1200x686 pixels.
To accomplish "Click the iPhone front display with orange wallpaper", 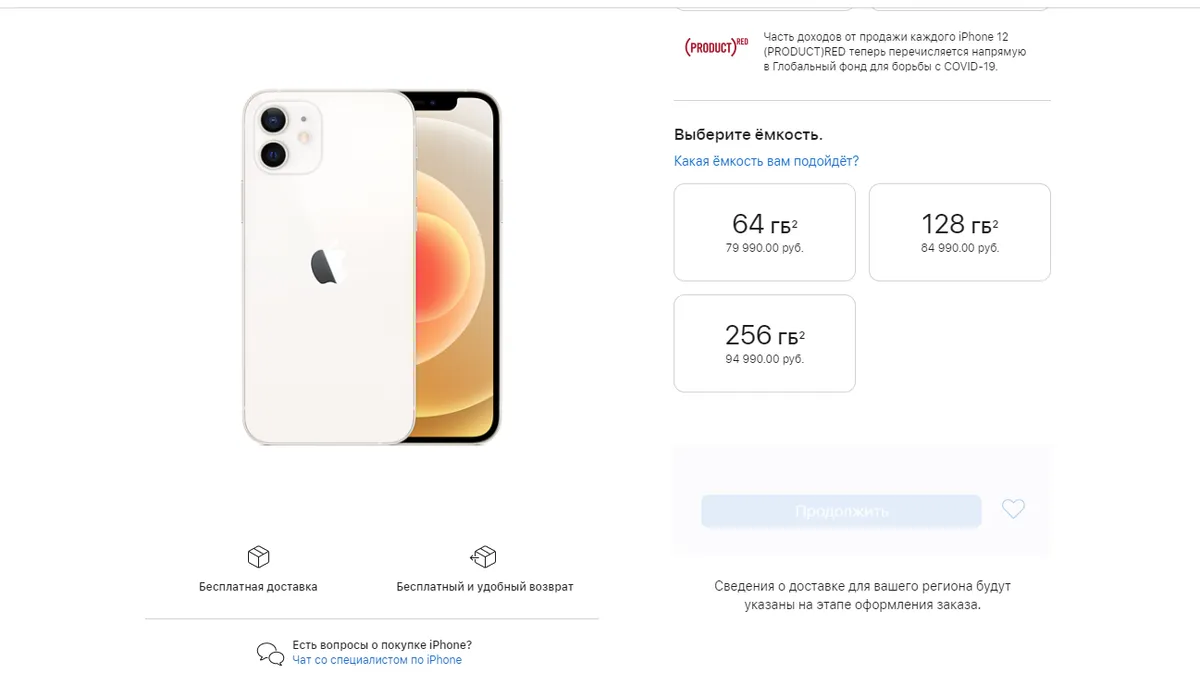I will point(455,267).
